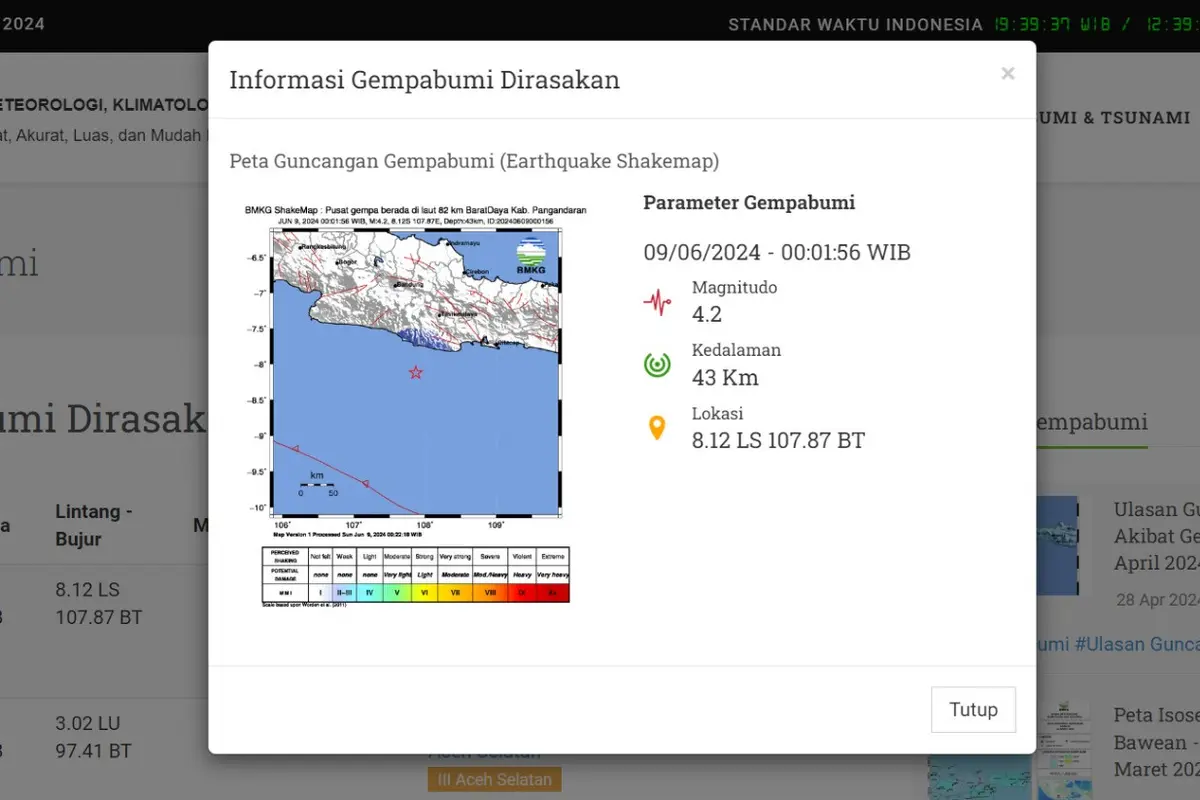
Task: Click the Lokasi label
Action: tap(717, 413)
